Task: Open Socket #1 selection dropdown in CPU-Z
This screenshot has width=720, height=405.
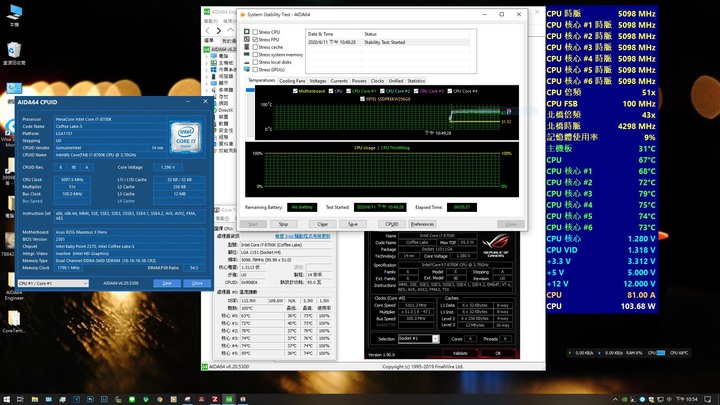Action: click(x=419, y=339)
